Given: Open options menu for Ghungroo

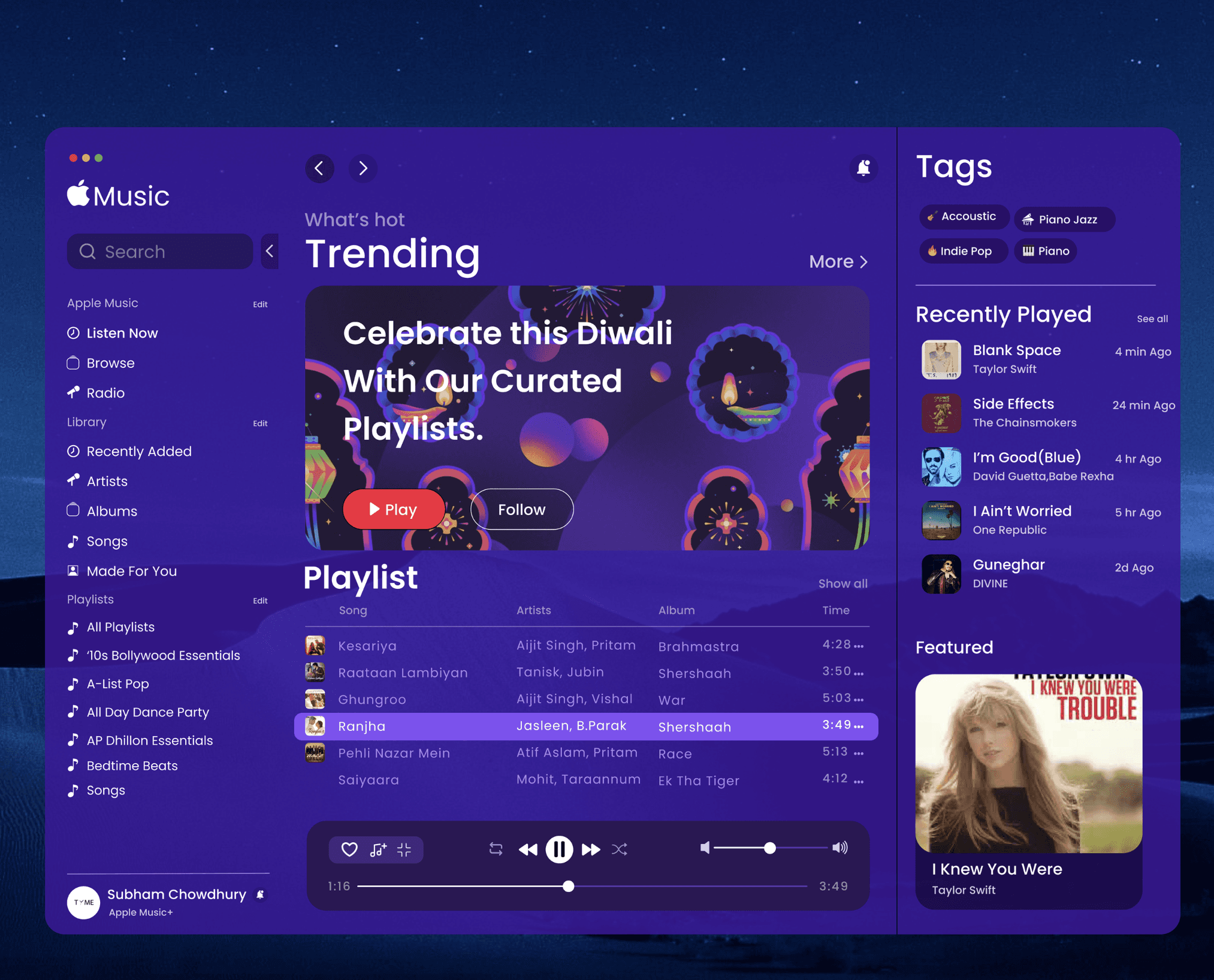Looking at the screenshot, I should [859, 700].
